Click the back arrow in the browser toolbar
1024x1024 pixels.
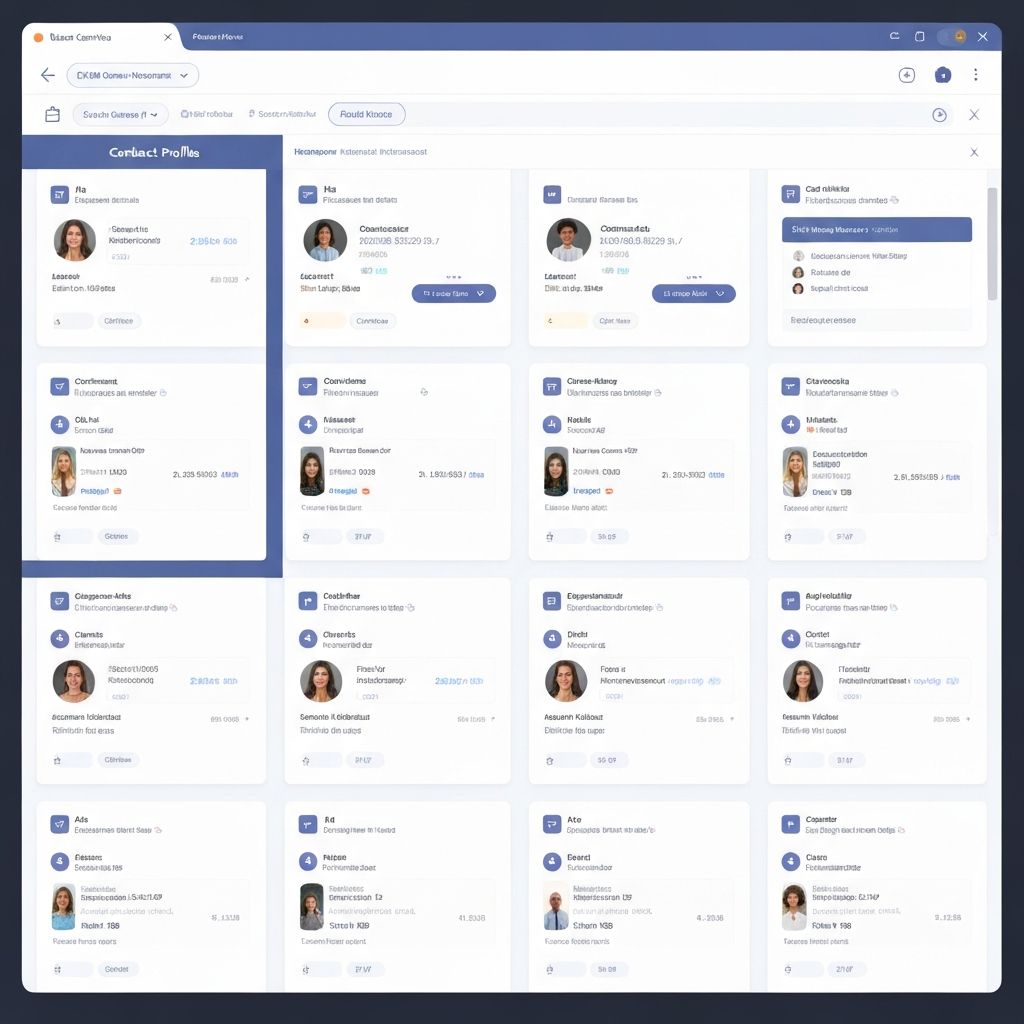(x=47, y=75)
